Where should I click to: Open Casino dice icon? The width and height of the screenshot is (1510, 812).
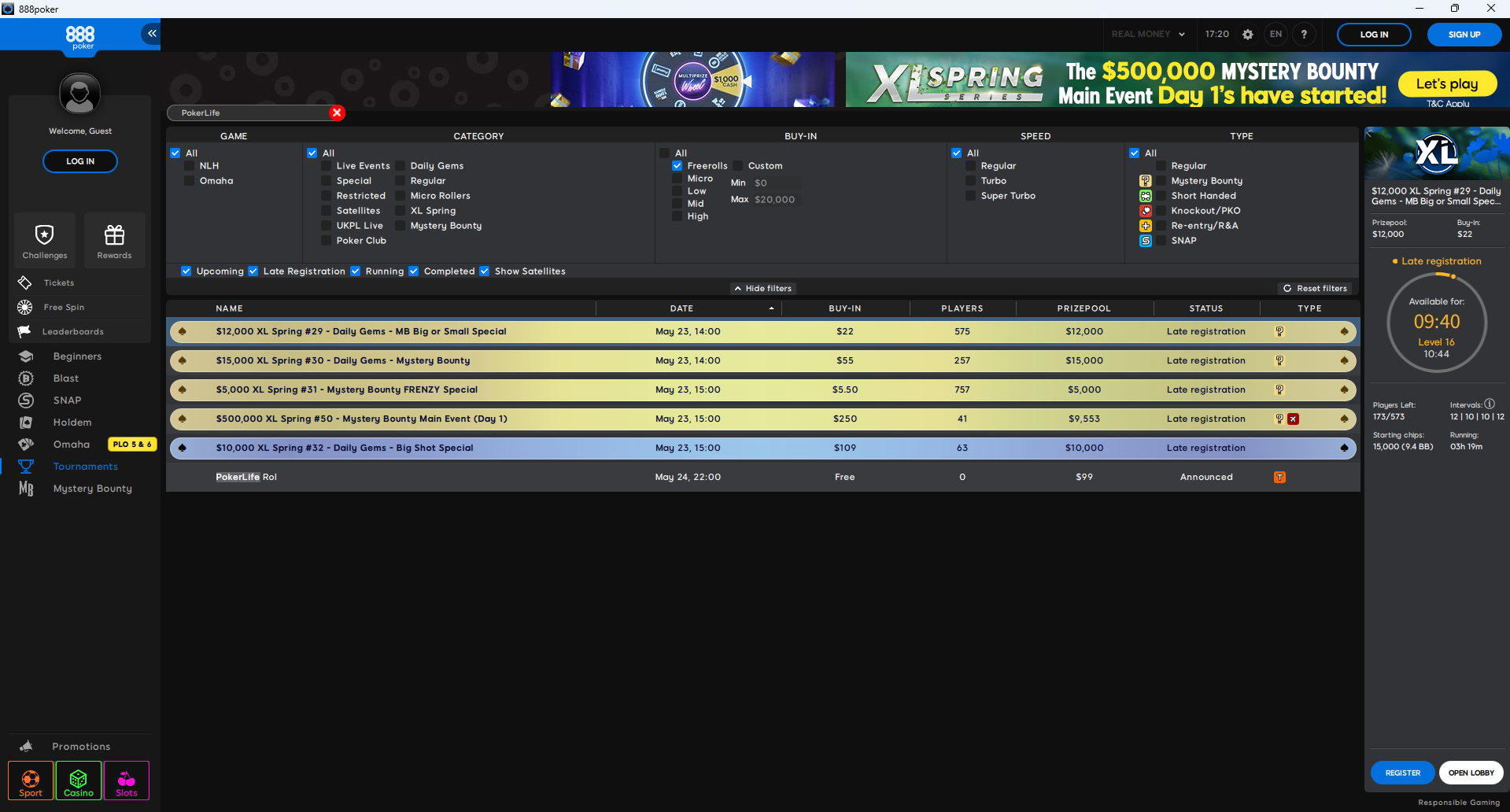pos(79,781)
